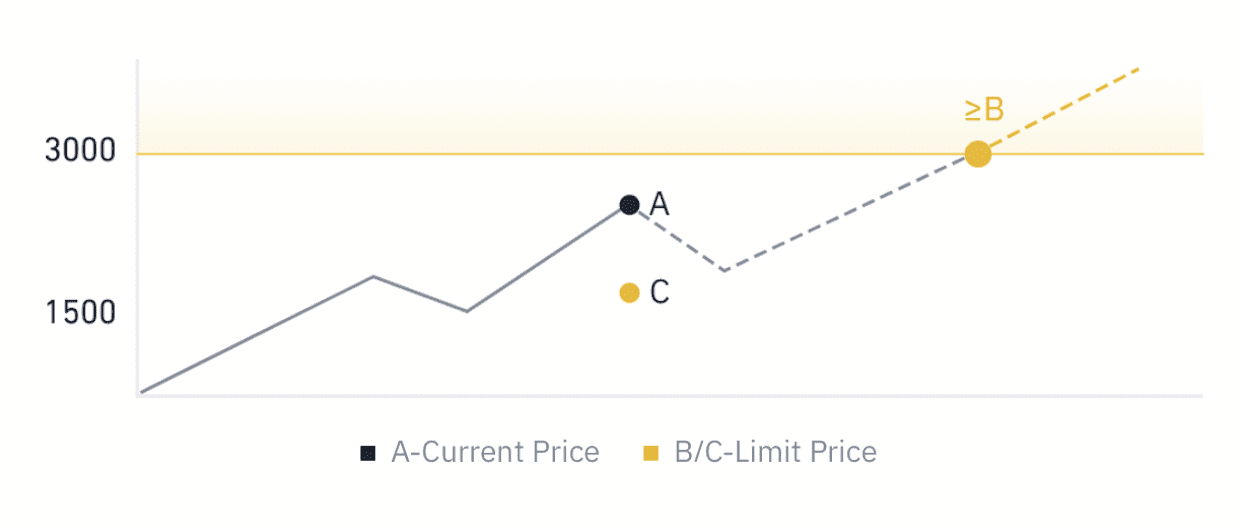Click the gray dashed line's lowest point
This screenshot has height=526, width=1244.
click(724, 270)
